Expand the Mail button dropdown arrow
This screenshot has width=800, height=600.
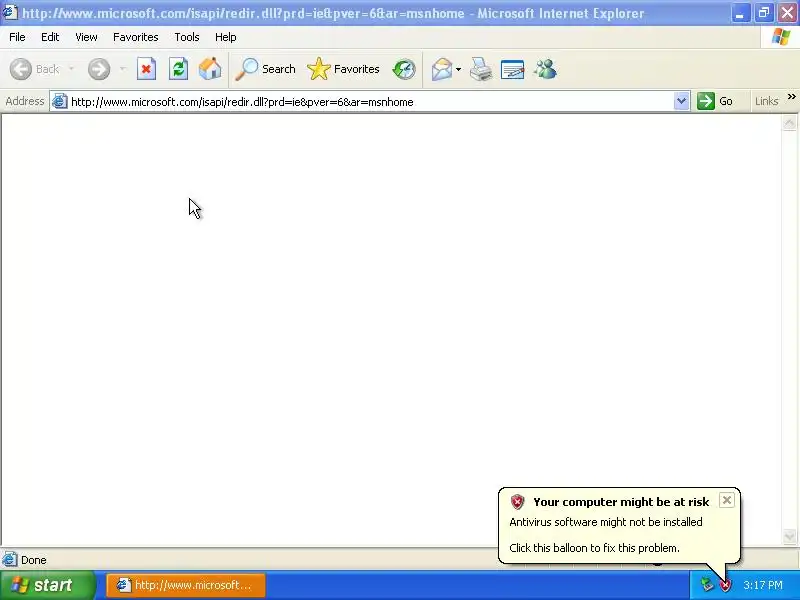[x=459, y=69]
